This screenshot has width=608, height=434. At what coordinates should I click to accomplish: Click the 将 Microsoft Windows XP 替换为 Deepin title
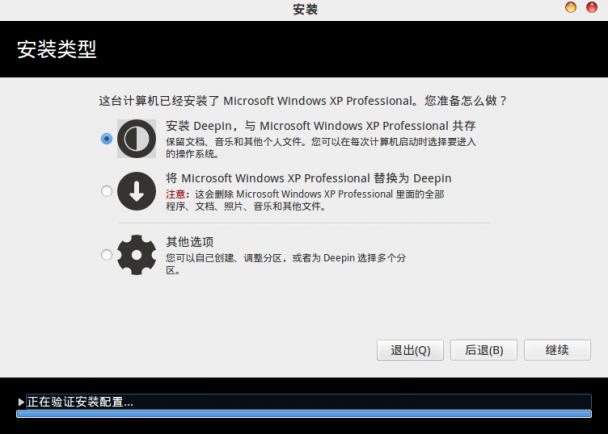(x=309, y=178)
